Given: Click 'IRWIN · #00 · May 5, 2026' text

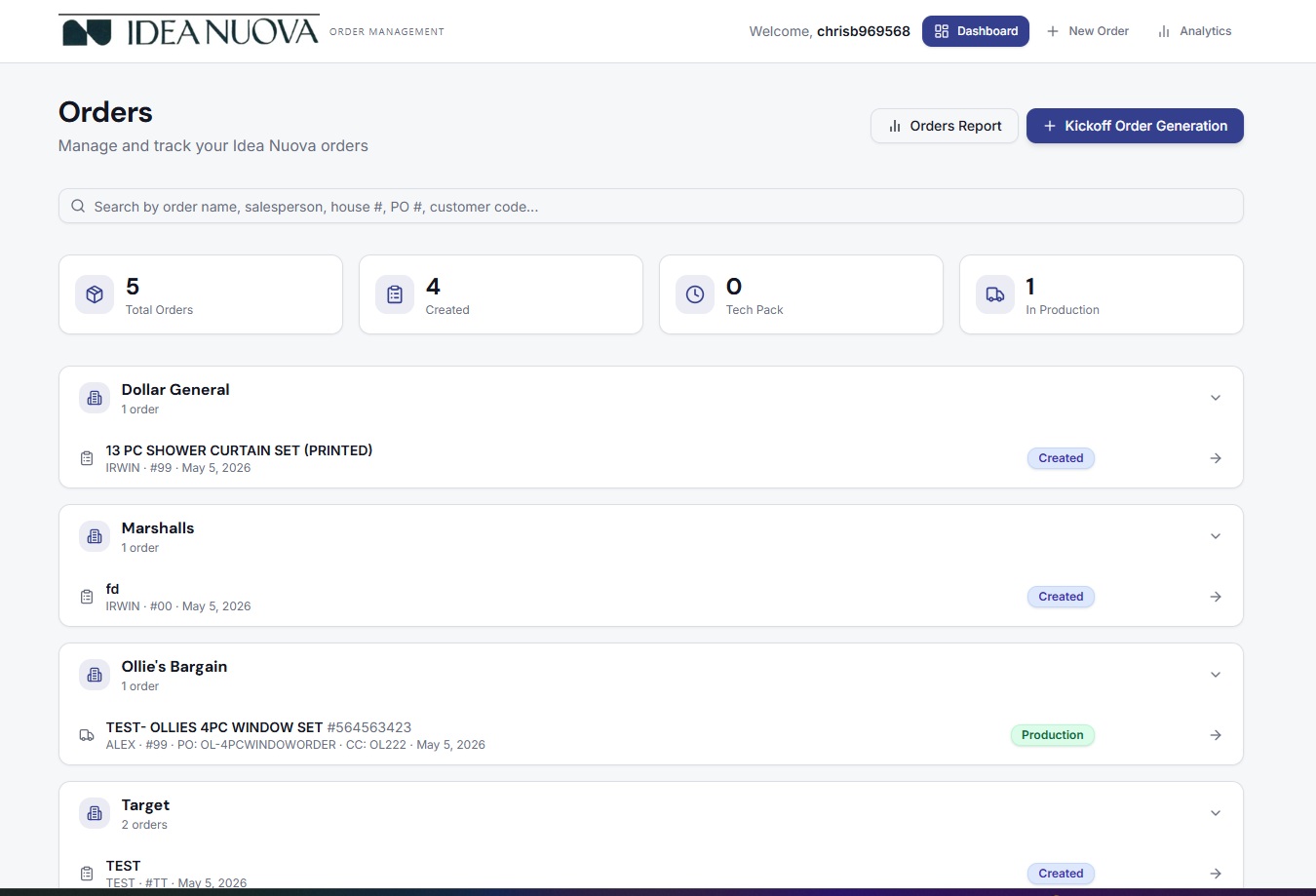Looking at the screenshot, I should 178,606.
